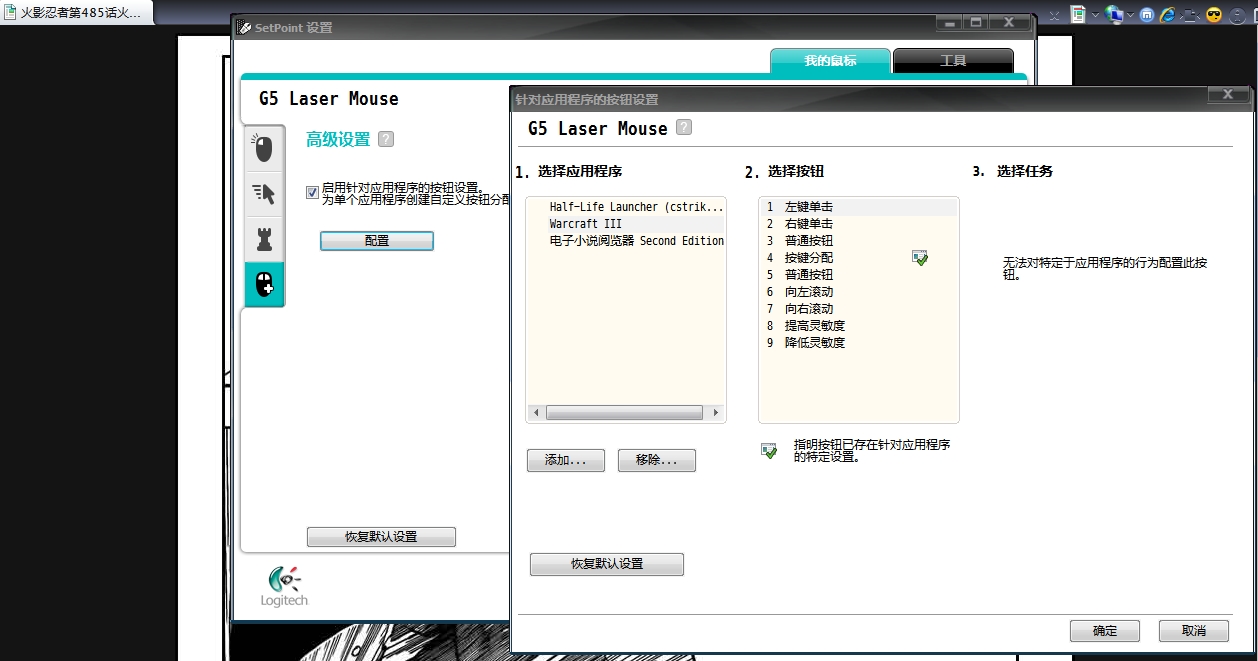Select 电子小说阅览器 Second Edition application
This screenshot has width=1258, height=661.
click(x=626, y=241)
